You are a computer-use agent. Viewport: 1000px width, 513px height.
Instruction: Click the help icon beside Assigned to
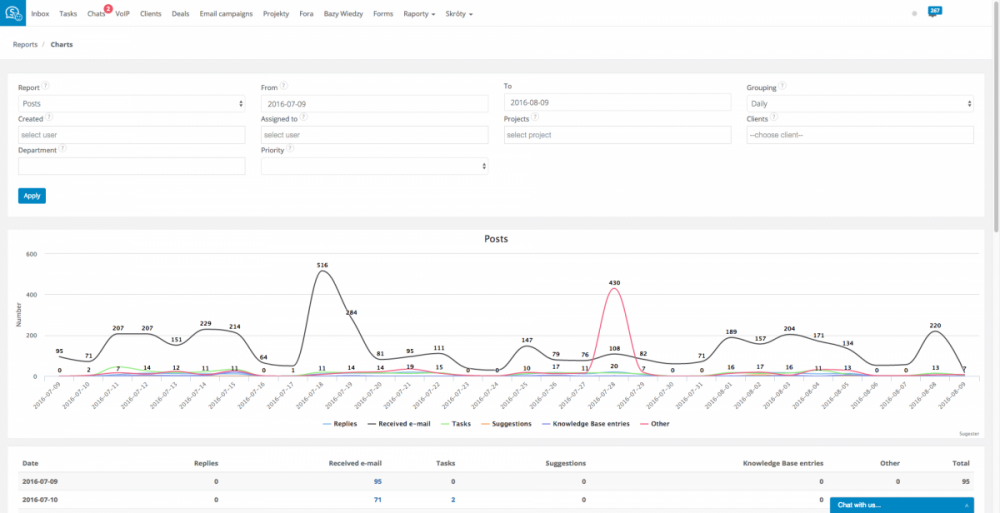pyautogui.click(x=304, y=117)
